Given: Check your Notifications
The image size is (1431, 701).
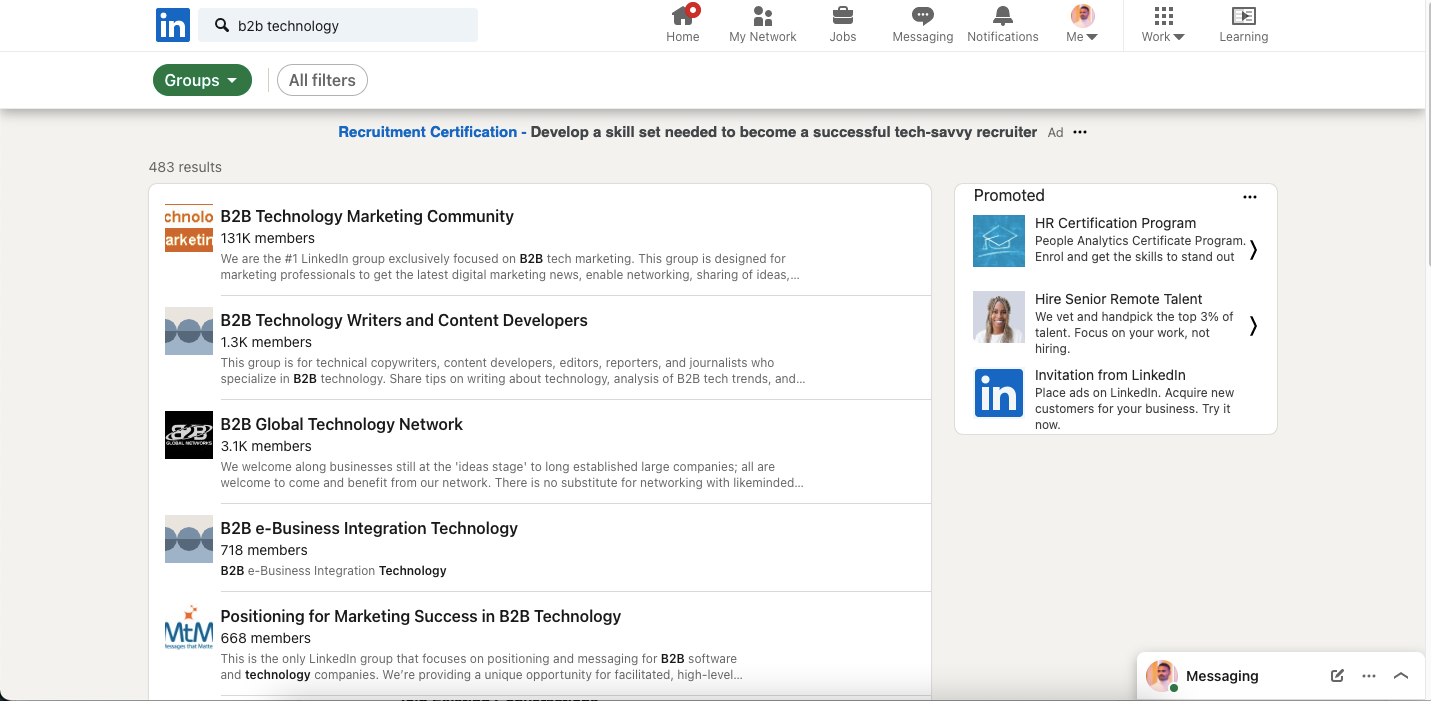Looking at the screenshot, I should [x=1002, y=23].
